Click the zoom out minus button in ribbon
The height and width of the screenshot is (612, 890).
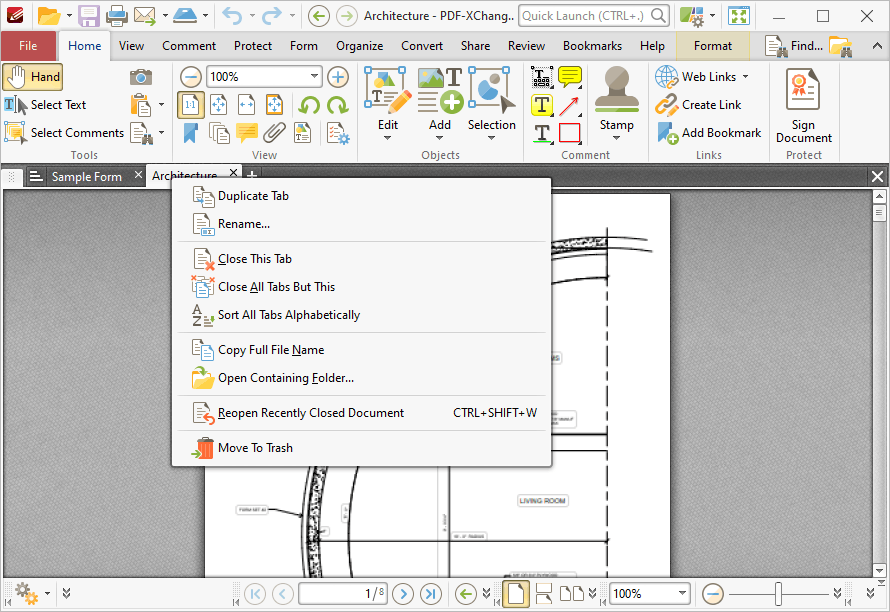(191, 77)
